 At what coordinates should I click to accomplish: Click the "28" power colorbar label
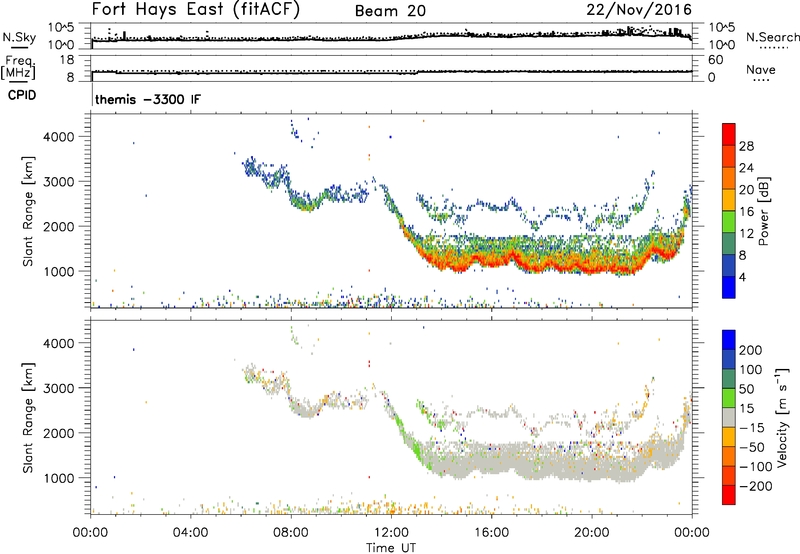coord(746,146)
